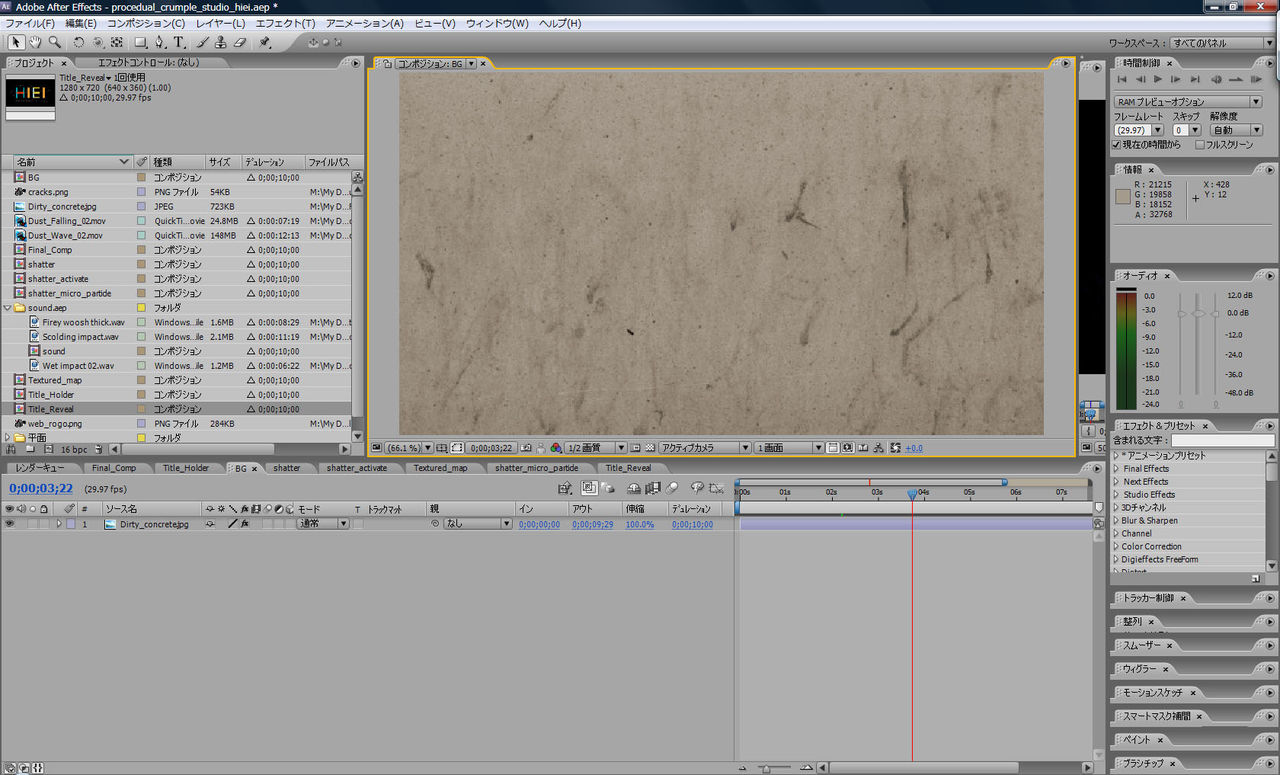Toggle the transparency grid
1280x775 pixels.
[649, 448]
